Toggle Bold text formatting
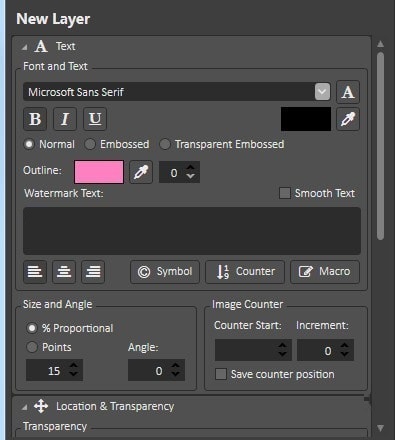This screenshot has width=395, height=440. (x=35, y=119)
